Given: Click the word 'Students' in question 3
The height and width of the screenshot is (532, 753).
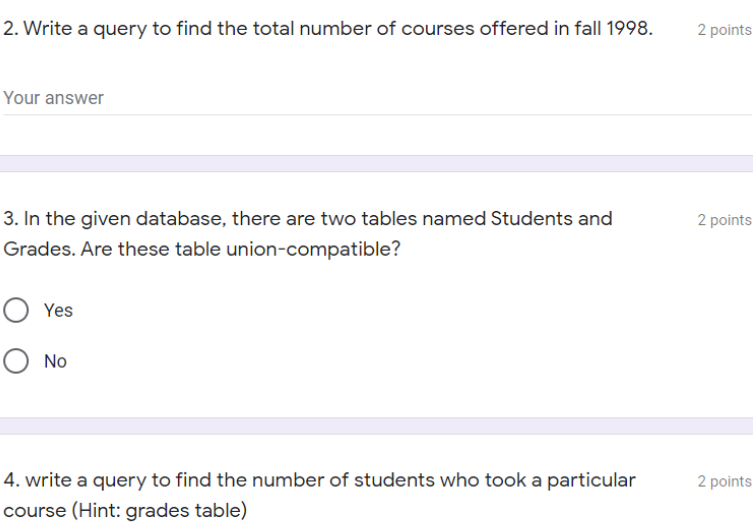Looking at the screenshot, I should coord(532,219).
